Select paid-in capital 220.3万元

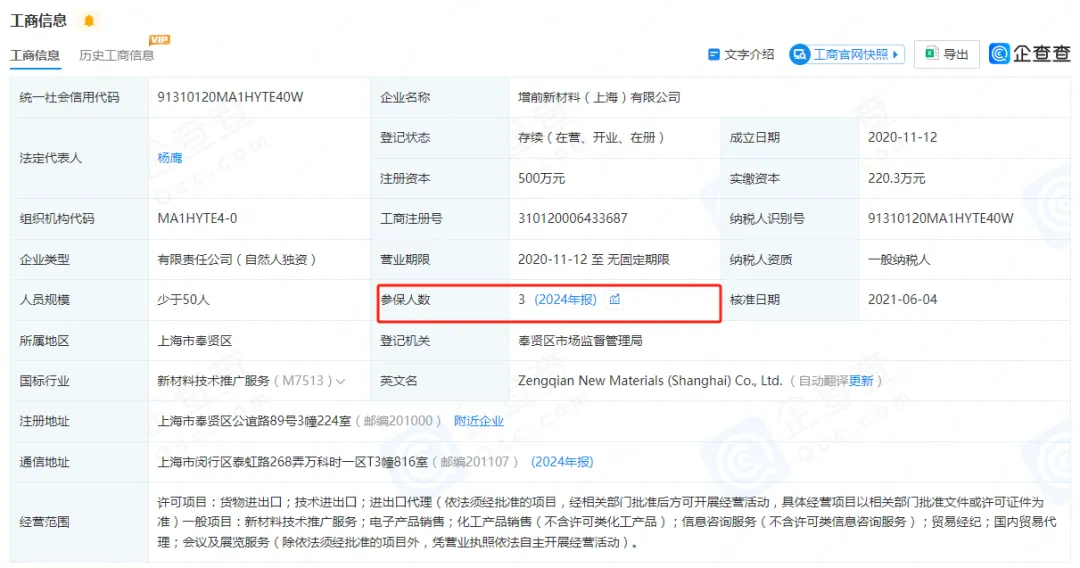coord(897,178)
